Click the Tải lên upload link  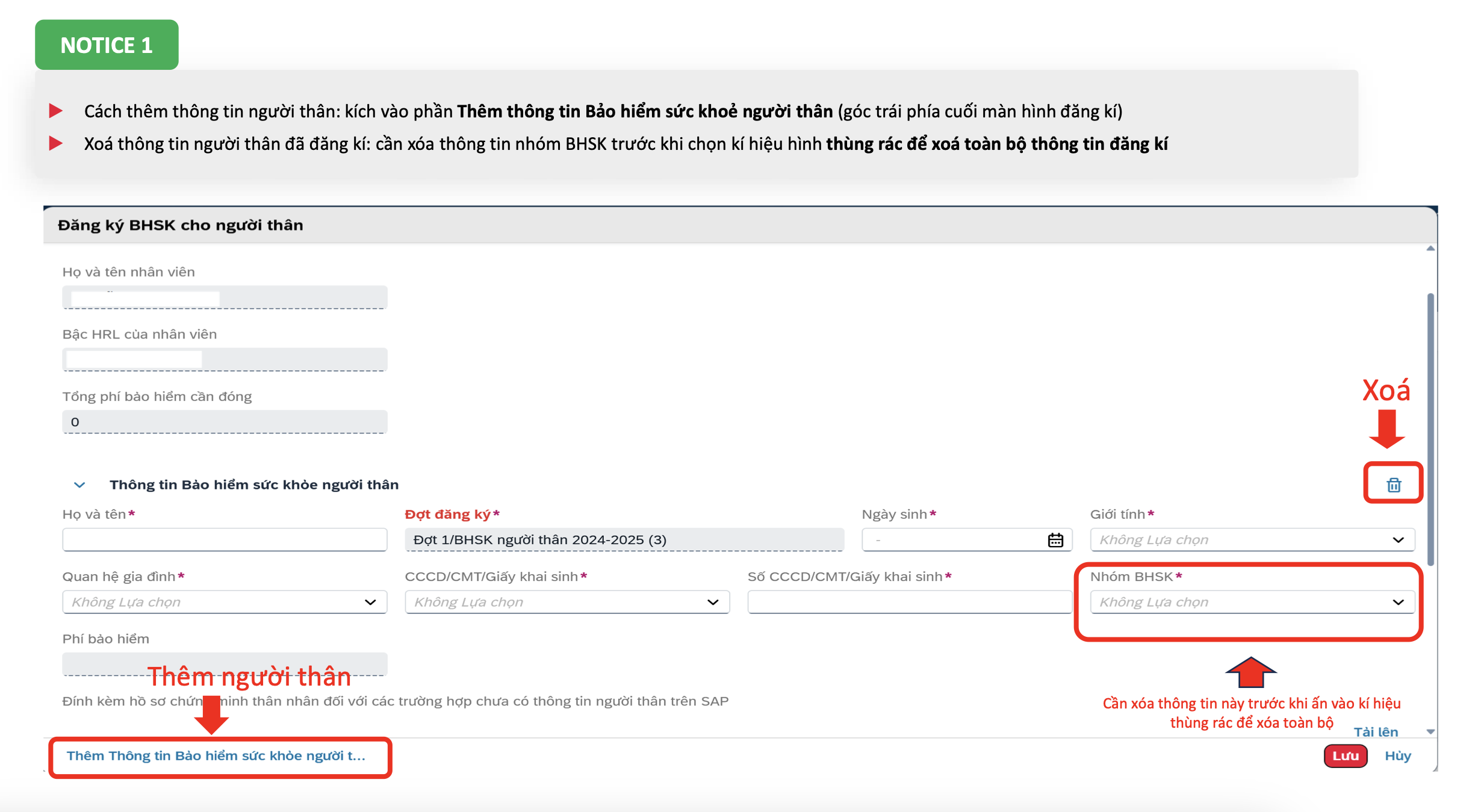[x=1376, y=732]
